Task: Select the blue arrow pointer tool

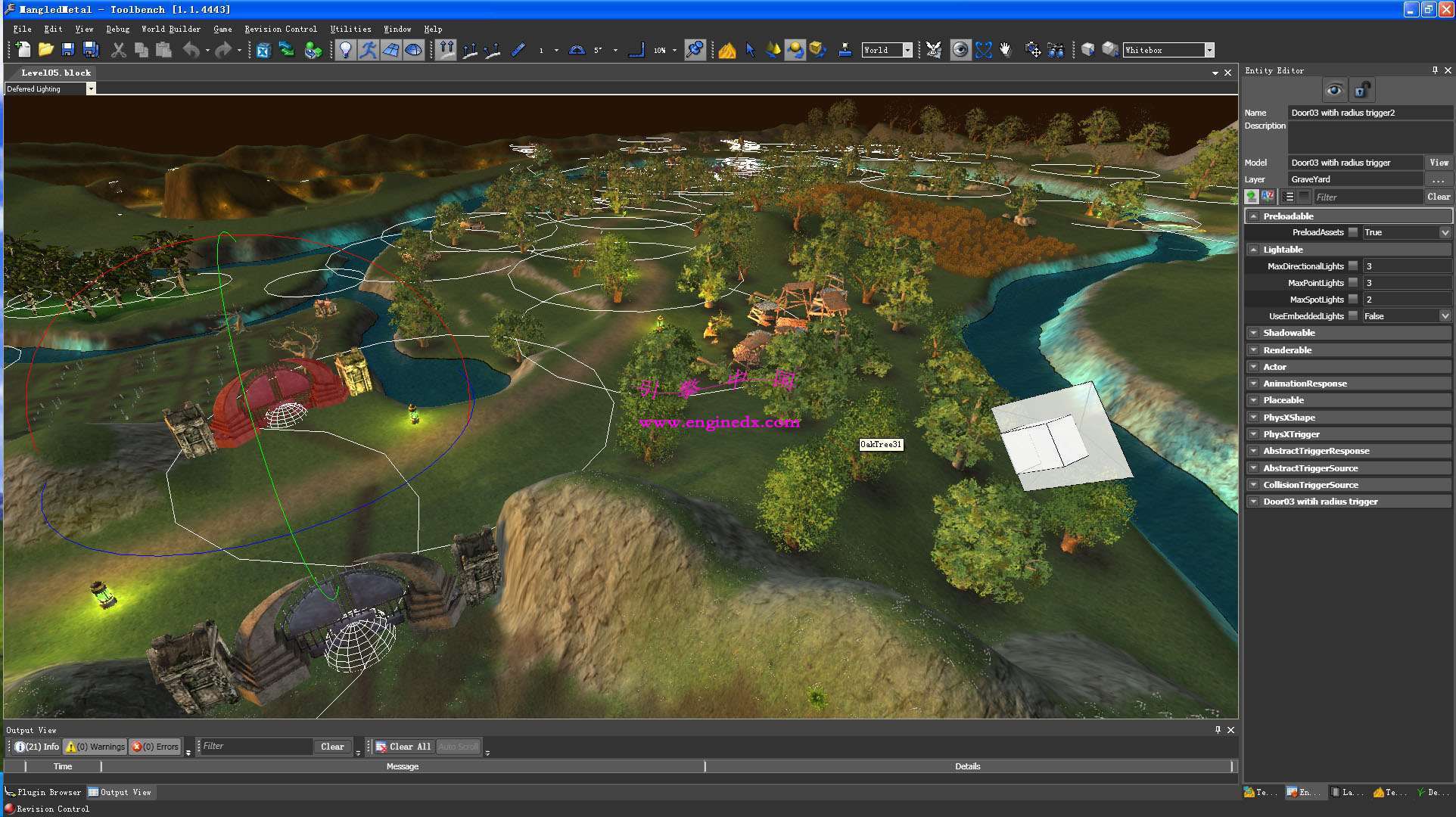Action: (x=750, y=50)
